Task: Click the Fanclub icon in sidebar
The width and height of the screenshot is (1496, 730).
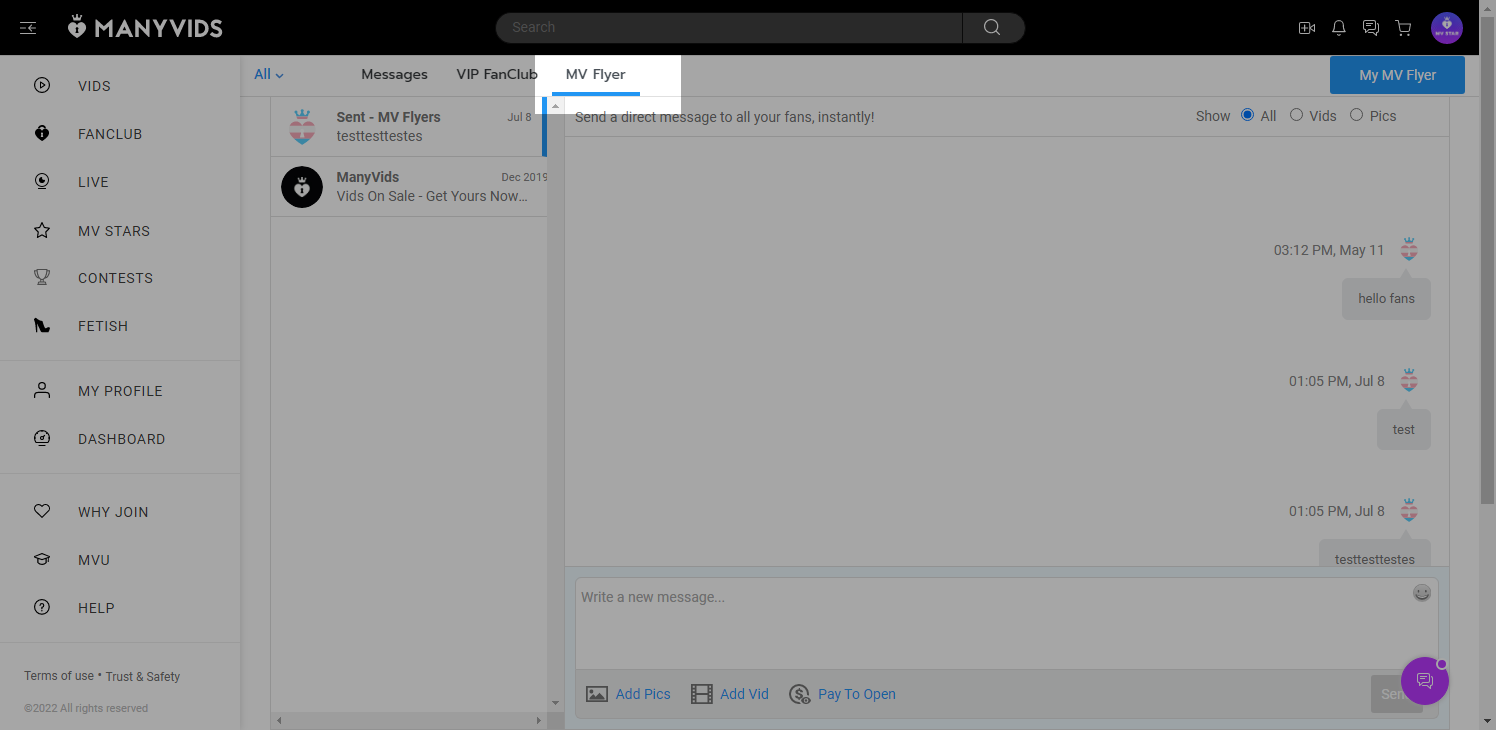Action: [x=42, y=134]
